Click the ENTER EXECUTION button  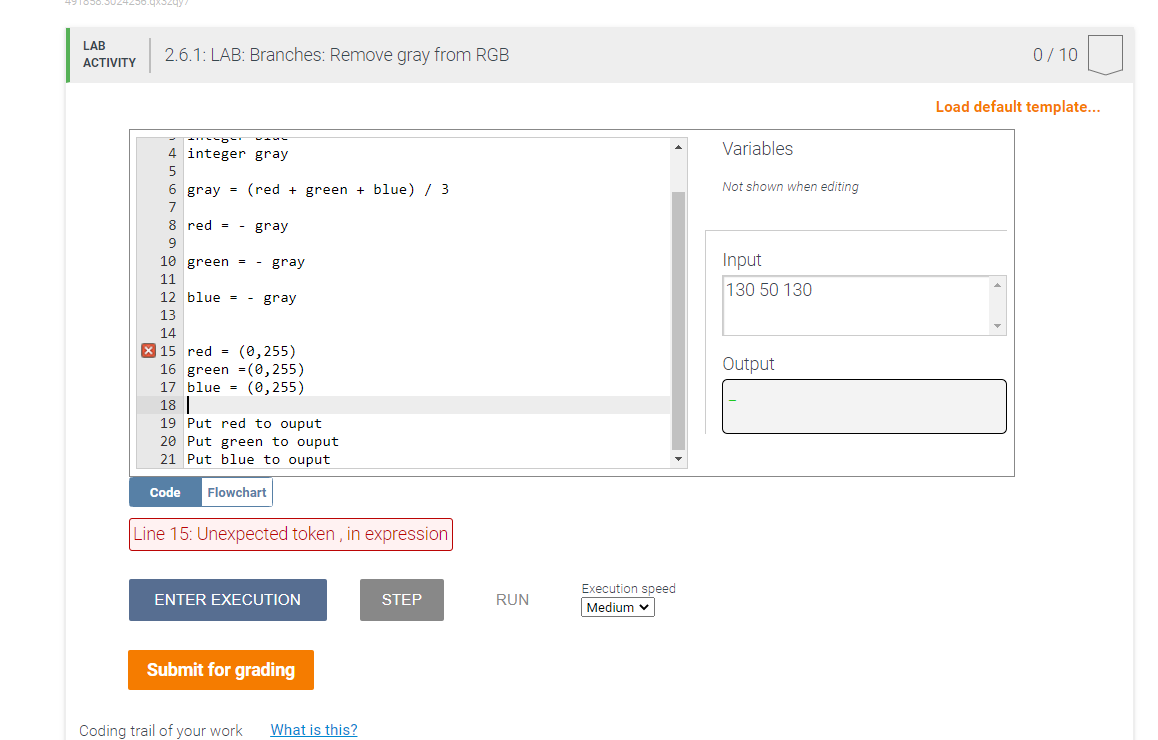(227, 599)
